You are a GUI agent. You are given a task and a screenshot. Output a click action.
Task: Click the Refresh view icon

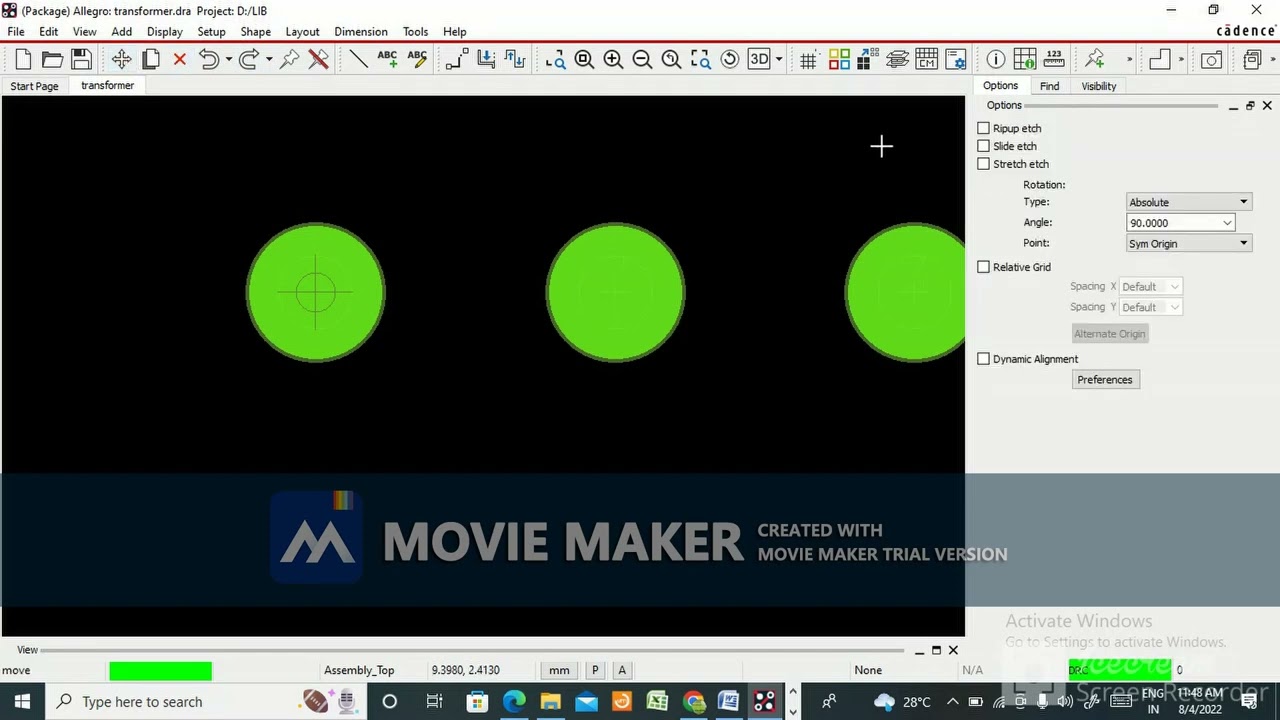[x=730, y=60]
